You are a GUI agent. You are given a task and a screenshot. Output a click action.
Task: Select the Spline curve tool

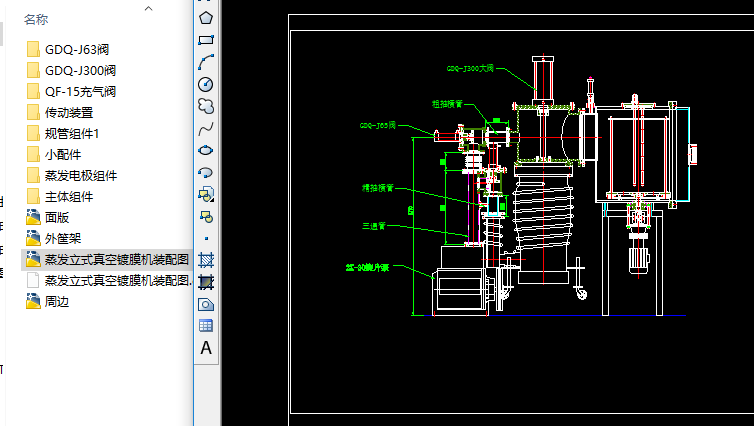(x=206, y=128)
